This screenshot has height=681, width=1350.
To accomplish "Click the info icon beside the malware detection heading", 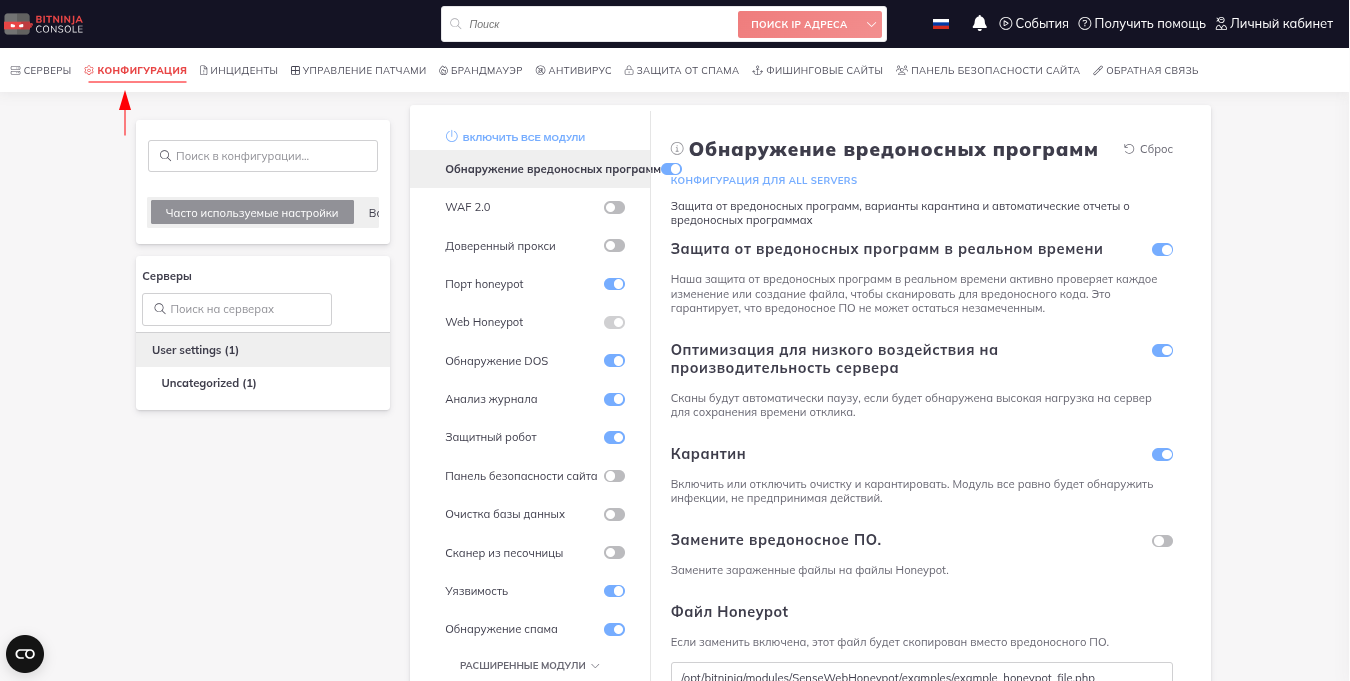I will pyautogui.click(x=677, y=149).
